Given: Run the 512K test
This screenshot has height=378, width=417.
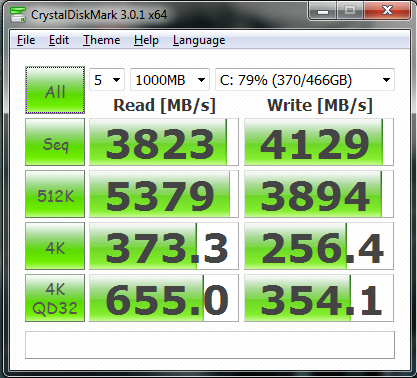Looking at the screenshot, I should point(55,194).
